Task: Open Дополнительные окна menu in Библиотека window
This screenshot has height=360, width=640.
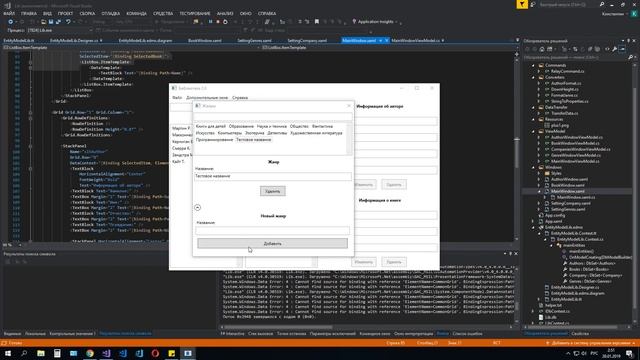Action: pos(207,98)
